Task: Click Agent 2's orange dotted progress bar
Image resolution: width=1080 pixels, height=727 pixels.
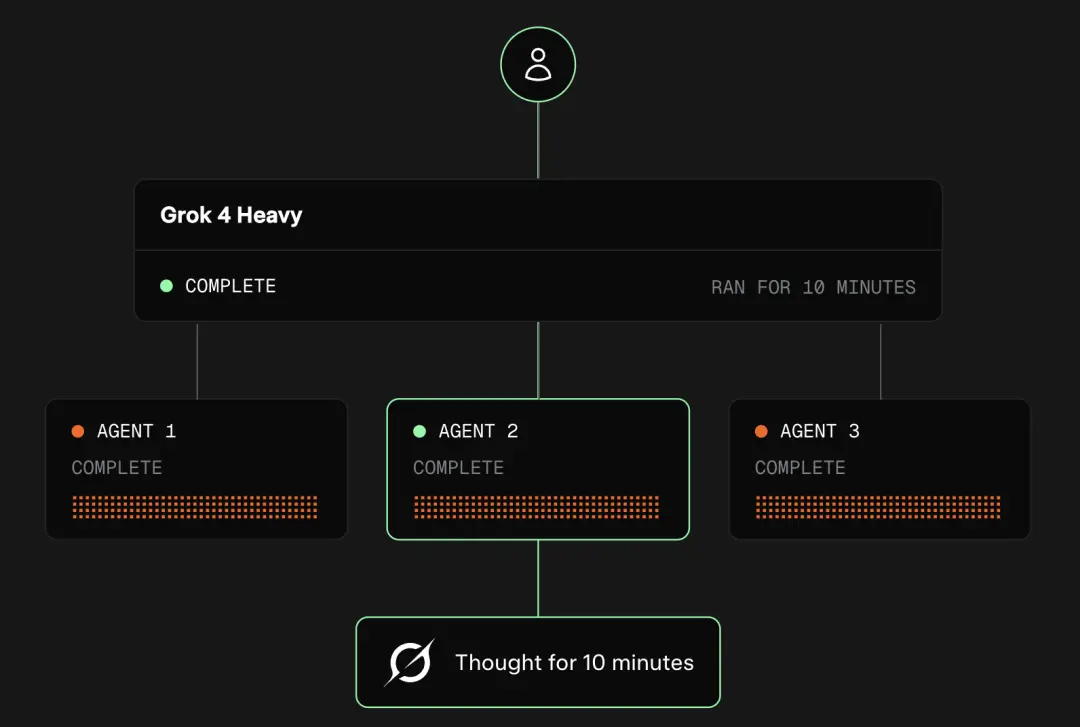Action: pyautogui.click(x=537, y=507)
